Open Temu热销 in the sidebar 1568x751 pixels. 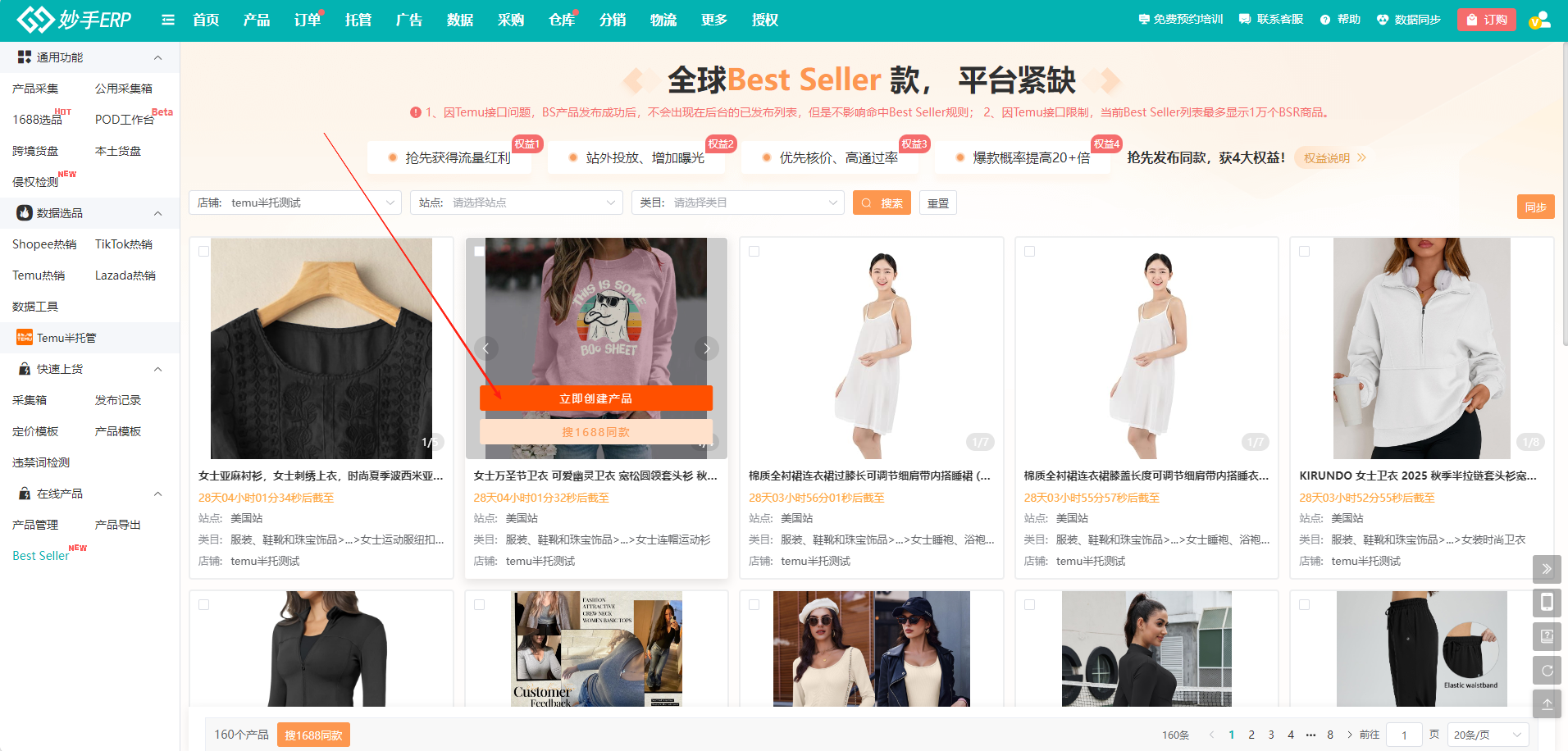[39, 275]
